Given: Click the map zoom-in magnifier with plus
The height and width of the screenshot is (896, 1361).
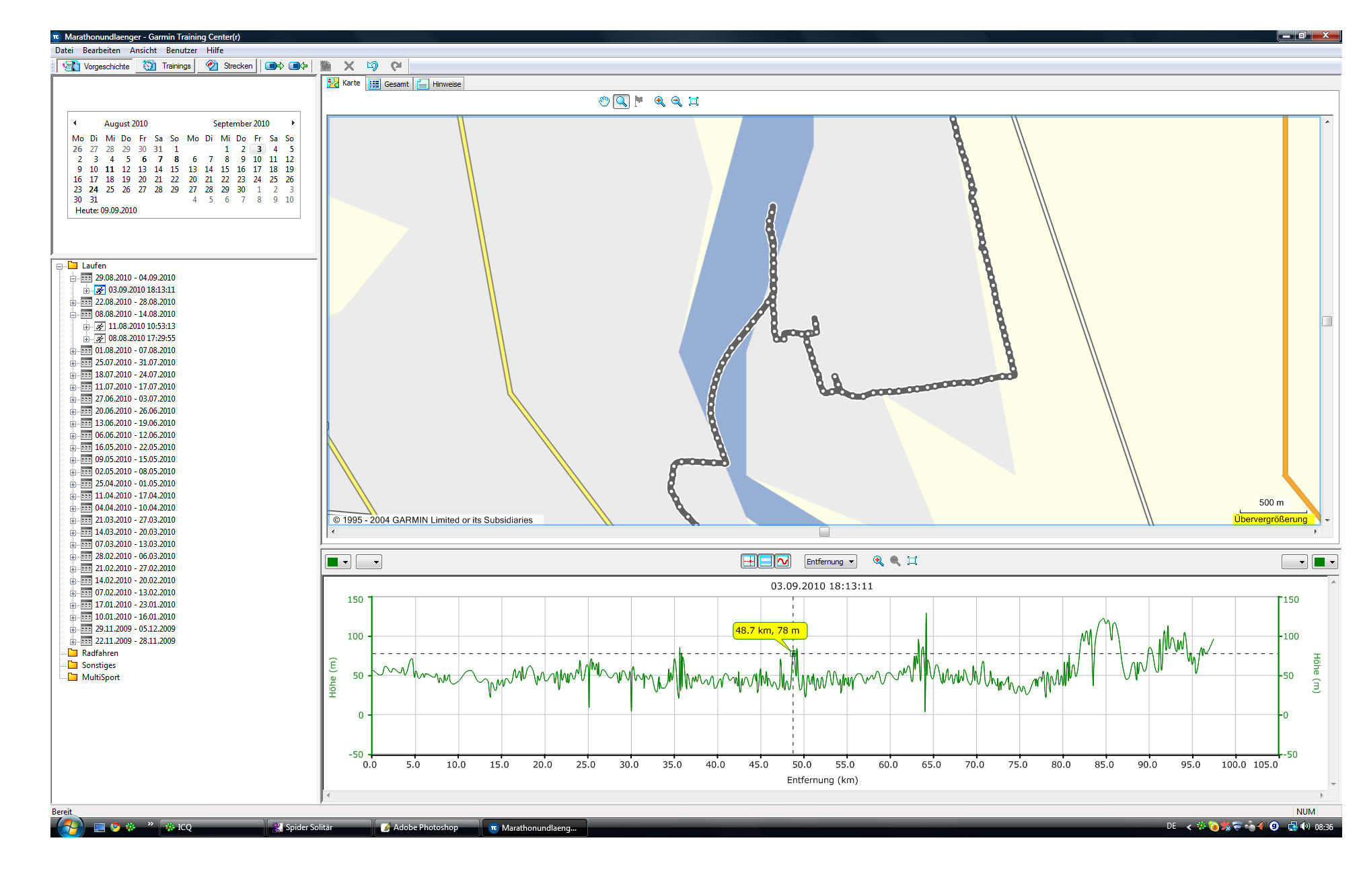Looking at the screenshot, I should (x=659, y=102).
